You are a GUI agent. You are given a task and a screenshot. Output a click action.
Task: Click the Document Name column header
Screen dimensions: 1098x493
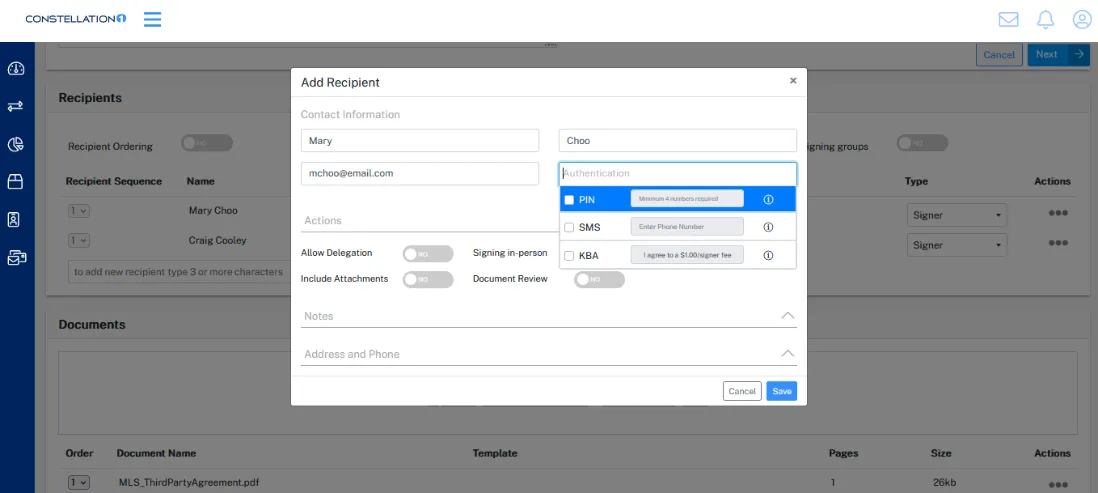[x=156, y=453]
